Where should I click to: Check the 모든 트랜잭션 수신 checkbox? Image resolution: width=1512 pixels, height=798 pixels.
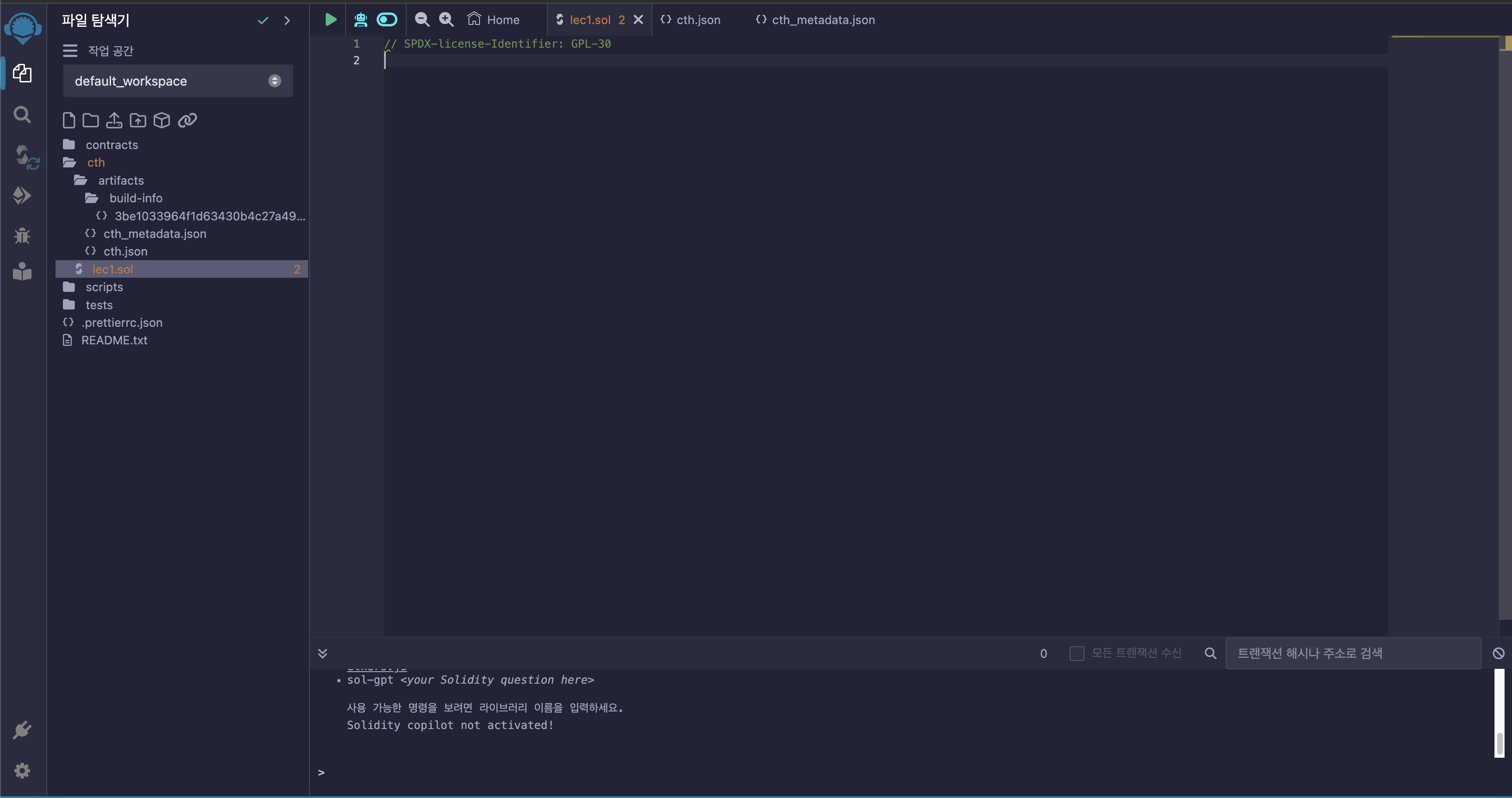click(1077, 653)
